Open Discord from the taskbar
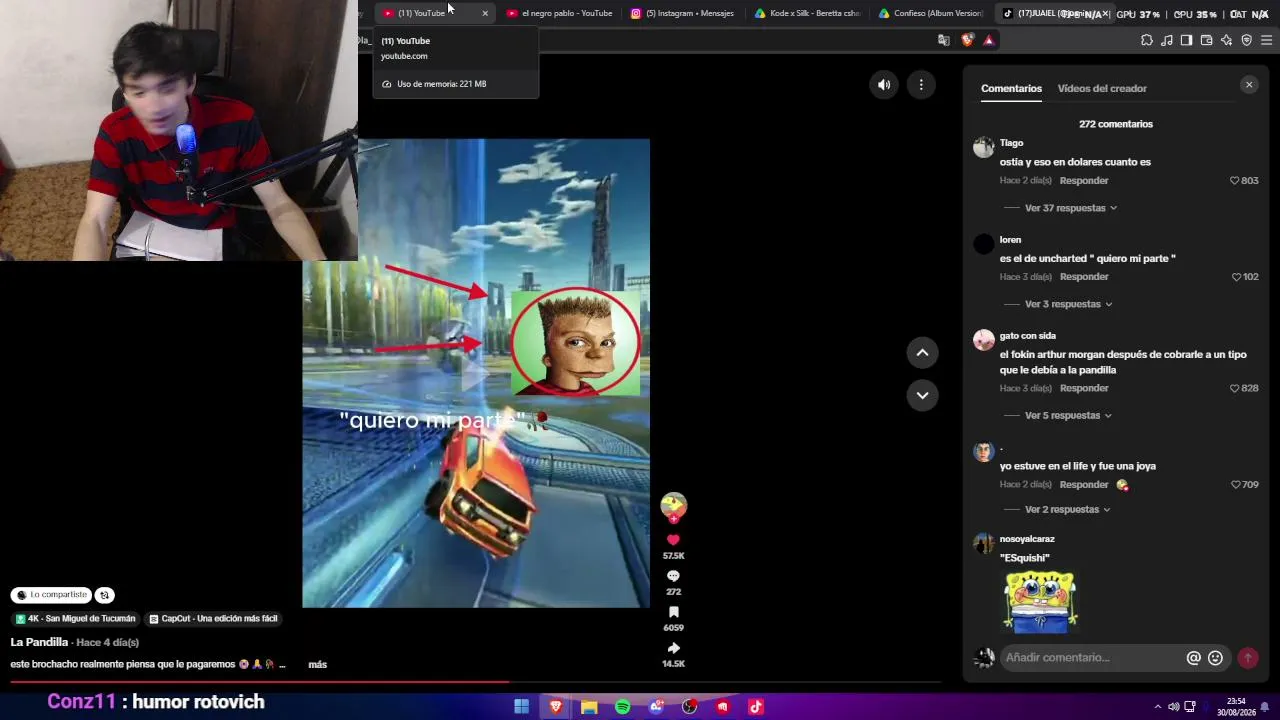The image size is (1280, 720). point(656,707)
